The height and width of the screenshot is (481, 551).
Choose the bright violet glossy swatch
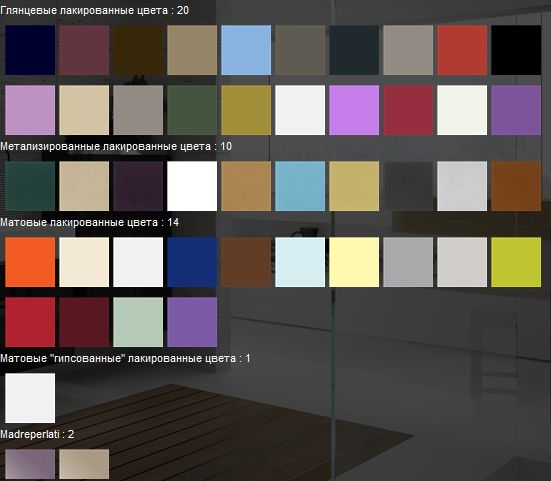tap(354, 110)
